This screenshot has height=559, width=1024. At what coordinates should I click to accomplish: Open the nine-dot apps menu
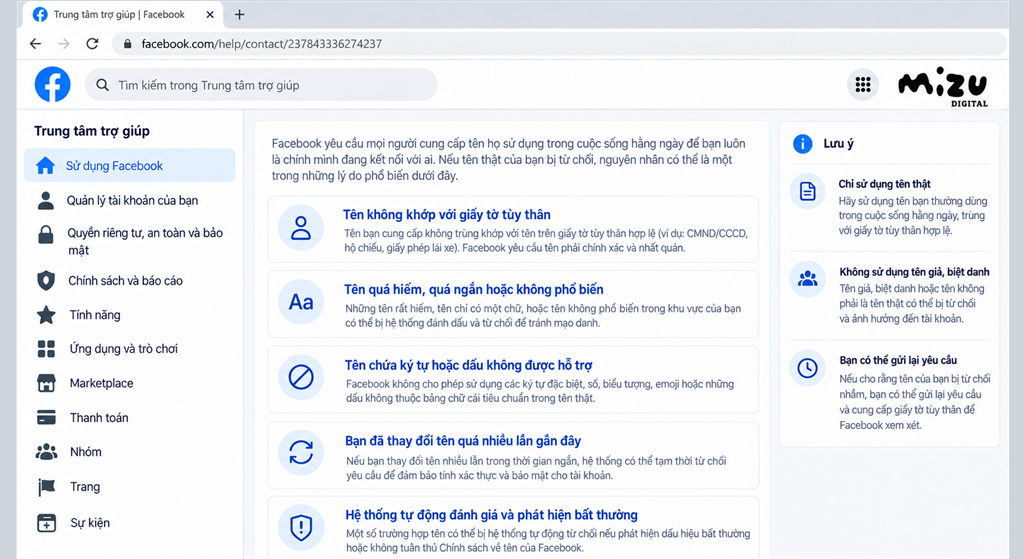tap(863, 84)
